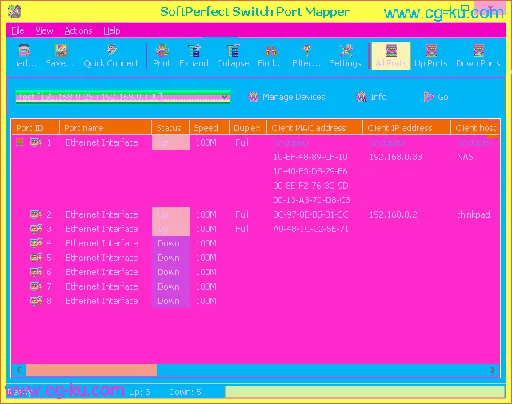Viewport: 512px width, 404px height.
Task: Click the Print toolbar icon
Action: (x=162, y=51)
